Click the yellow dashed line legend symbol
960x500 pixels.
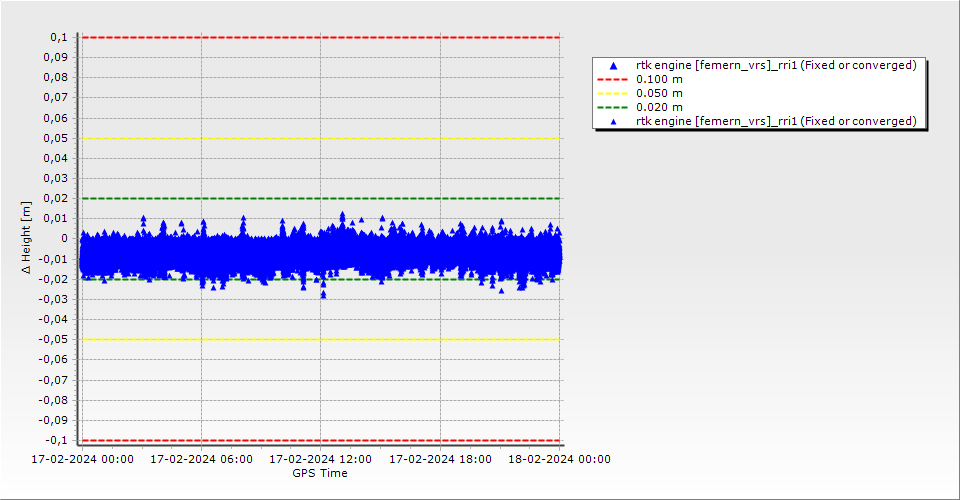pyautogui.click(x=614, y=93)
